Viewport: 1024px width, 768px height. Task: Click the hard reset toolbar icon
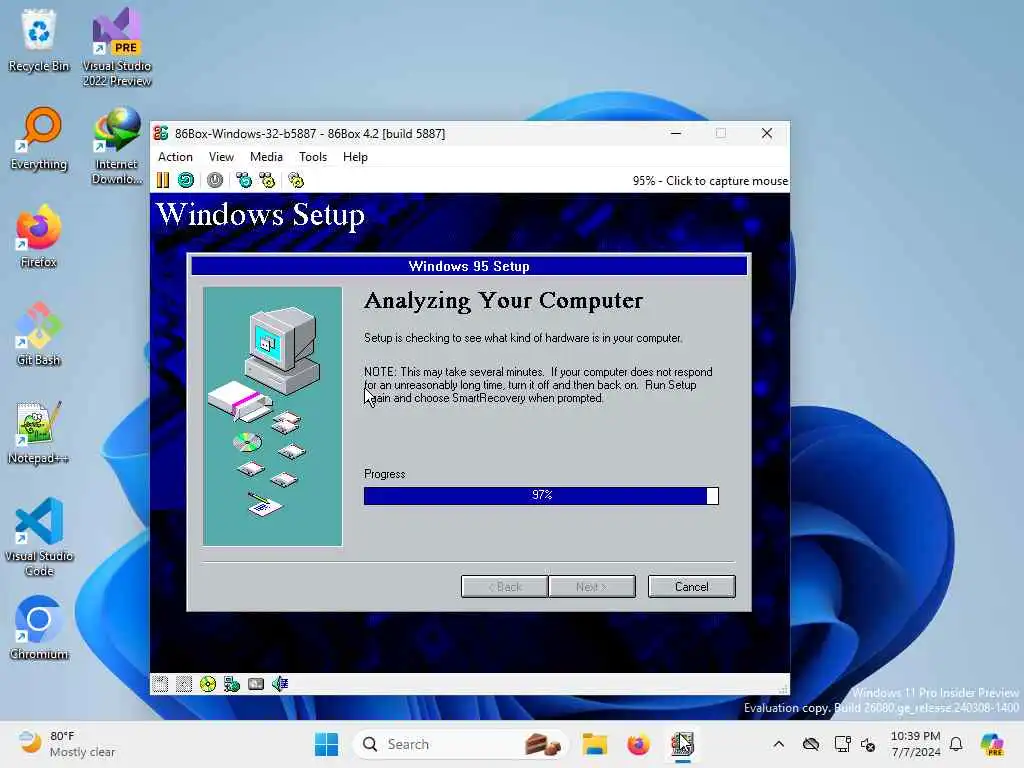(x=186, y=180)
